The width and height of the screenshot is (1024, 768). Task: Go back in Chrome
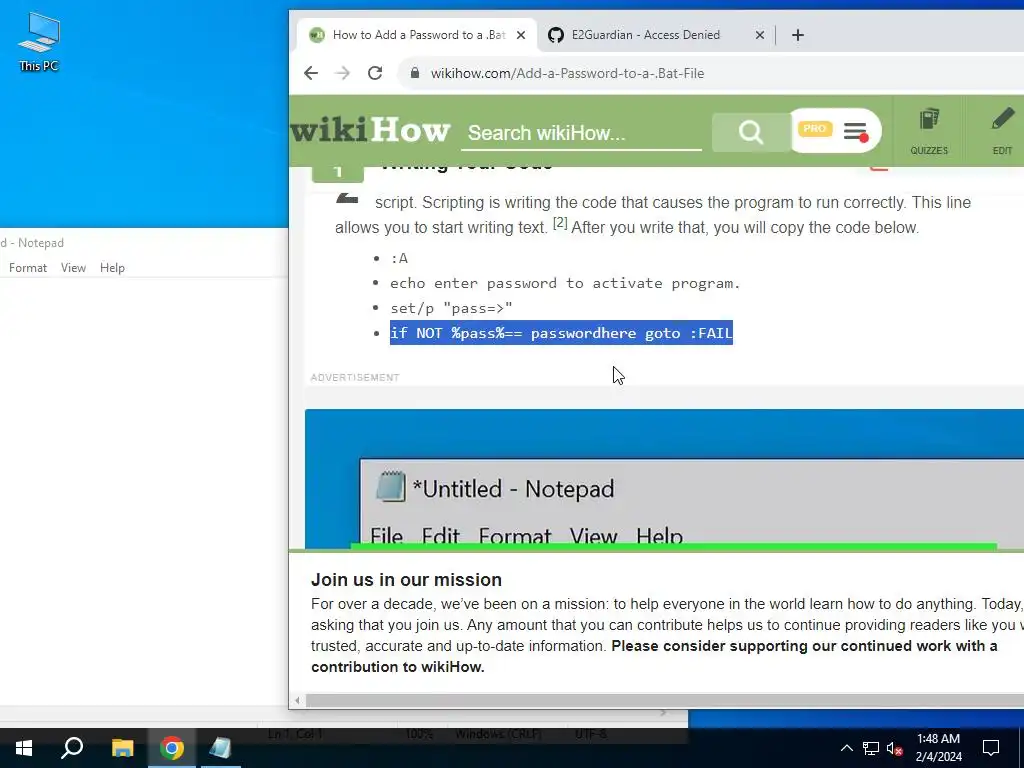coord(311,73)
